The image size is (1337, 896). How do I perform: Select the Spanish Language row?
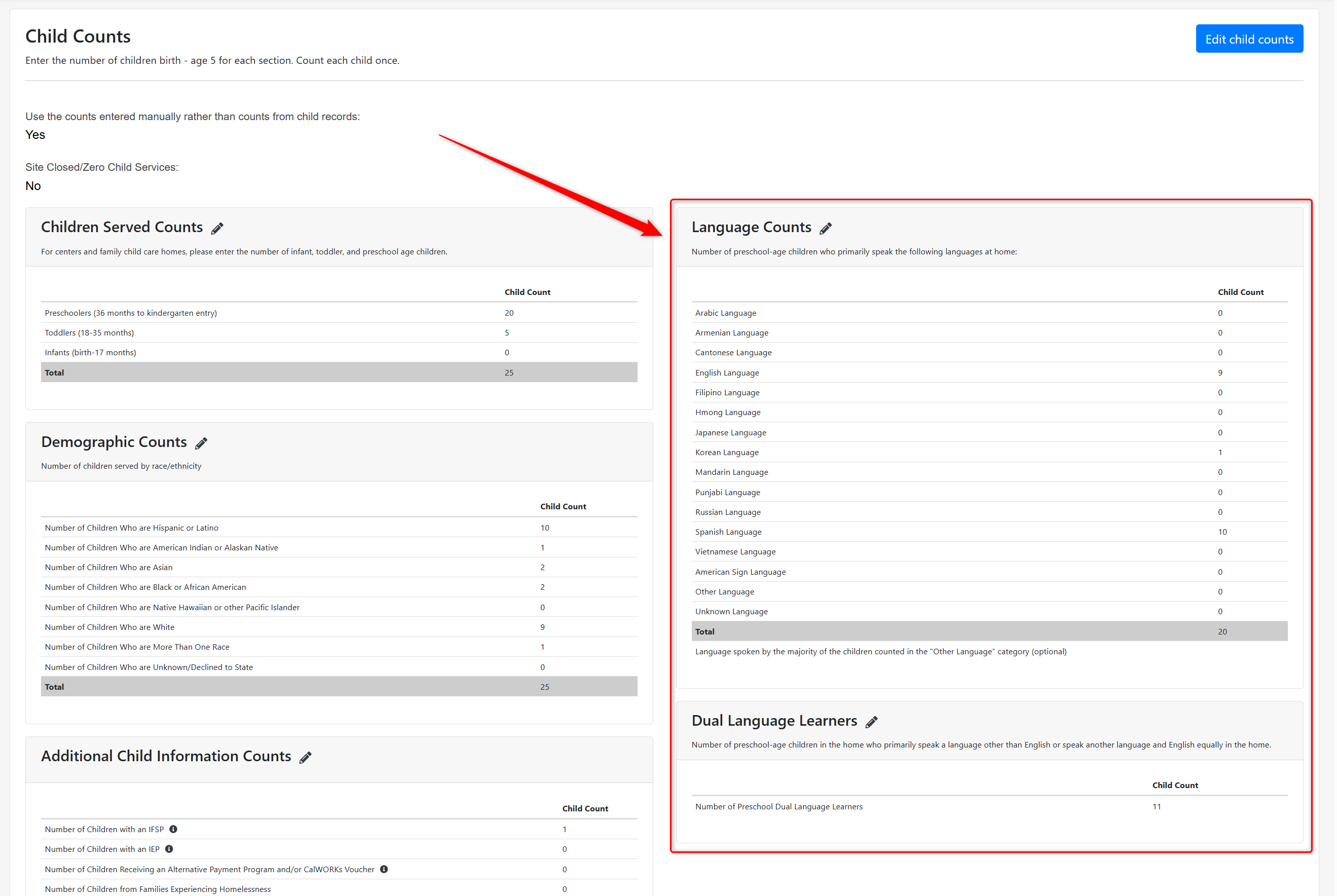coord(728,532)
